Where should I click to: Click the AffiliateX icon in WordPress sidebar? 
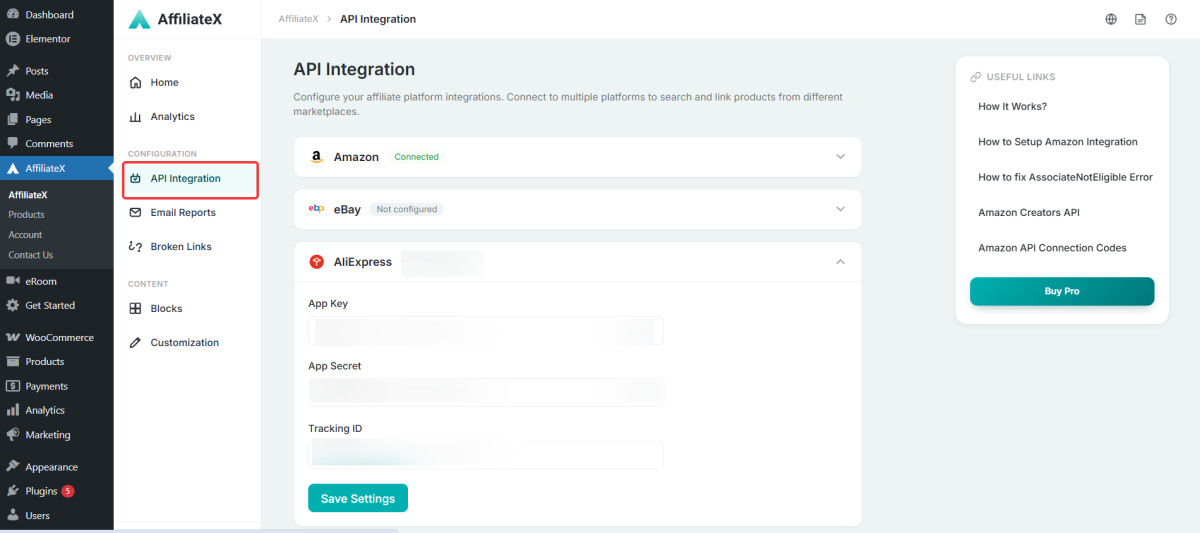pos(13,168)
